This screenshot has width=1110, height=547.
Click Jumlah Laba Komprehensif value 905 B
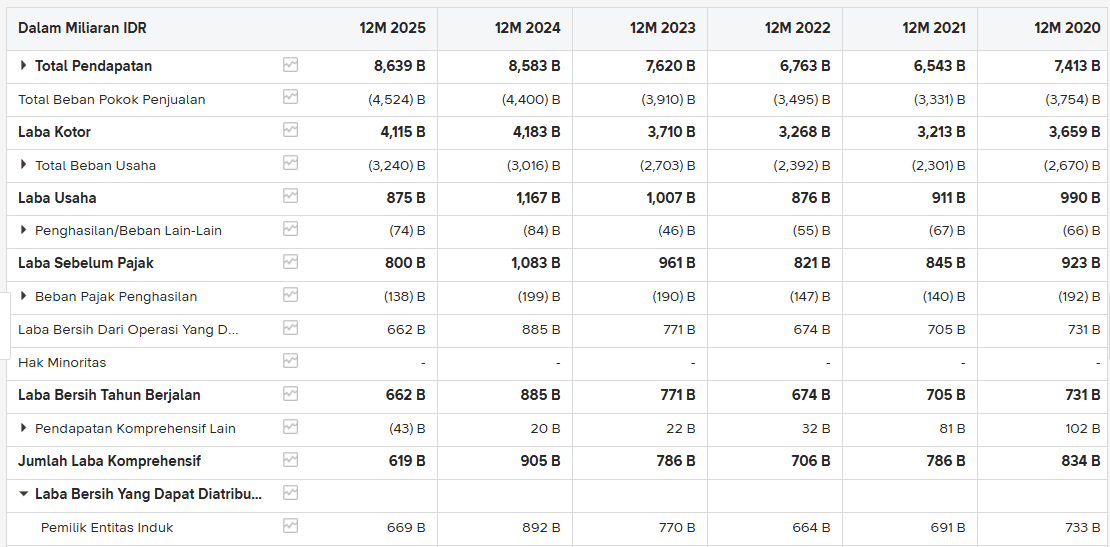coord(541,461)
